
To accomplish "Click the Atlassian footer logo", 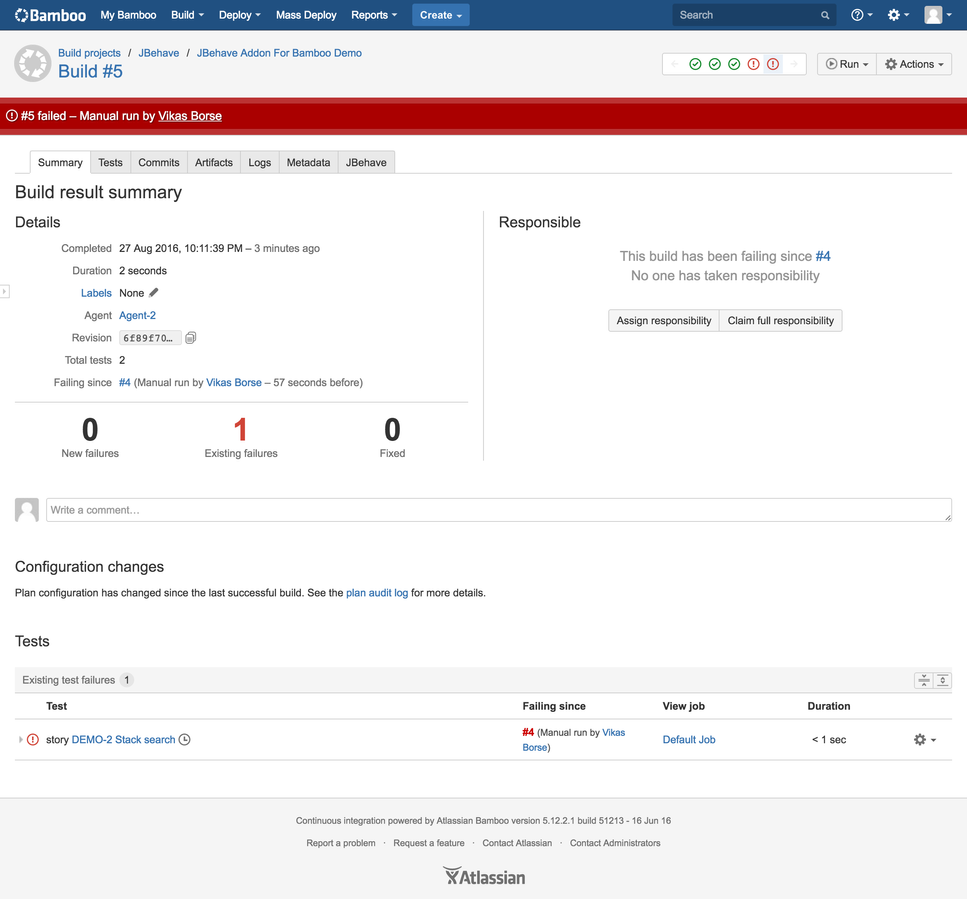I will pos(484,876).
